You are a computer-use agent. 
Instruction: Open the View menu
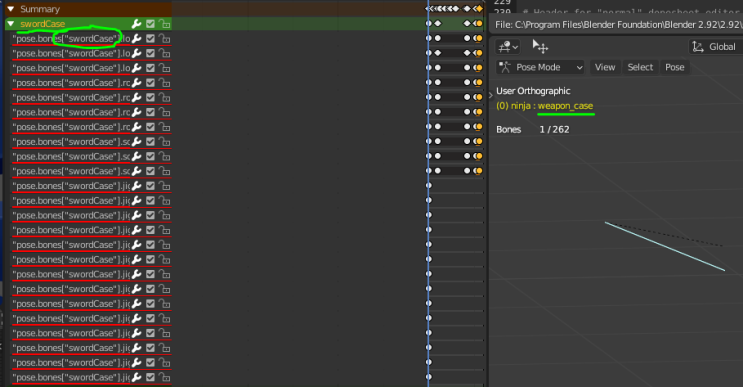(x=605, y=67)
